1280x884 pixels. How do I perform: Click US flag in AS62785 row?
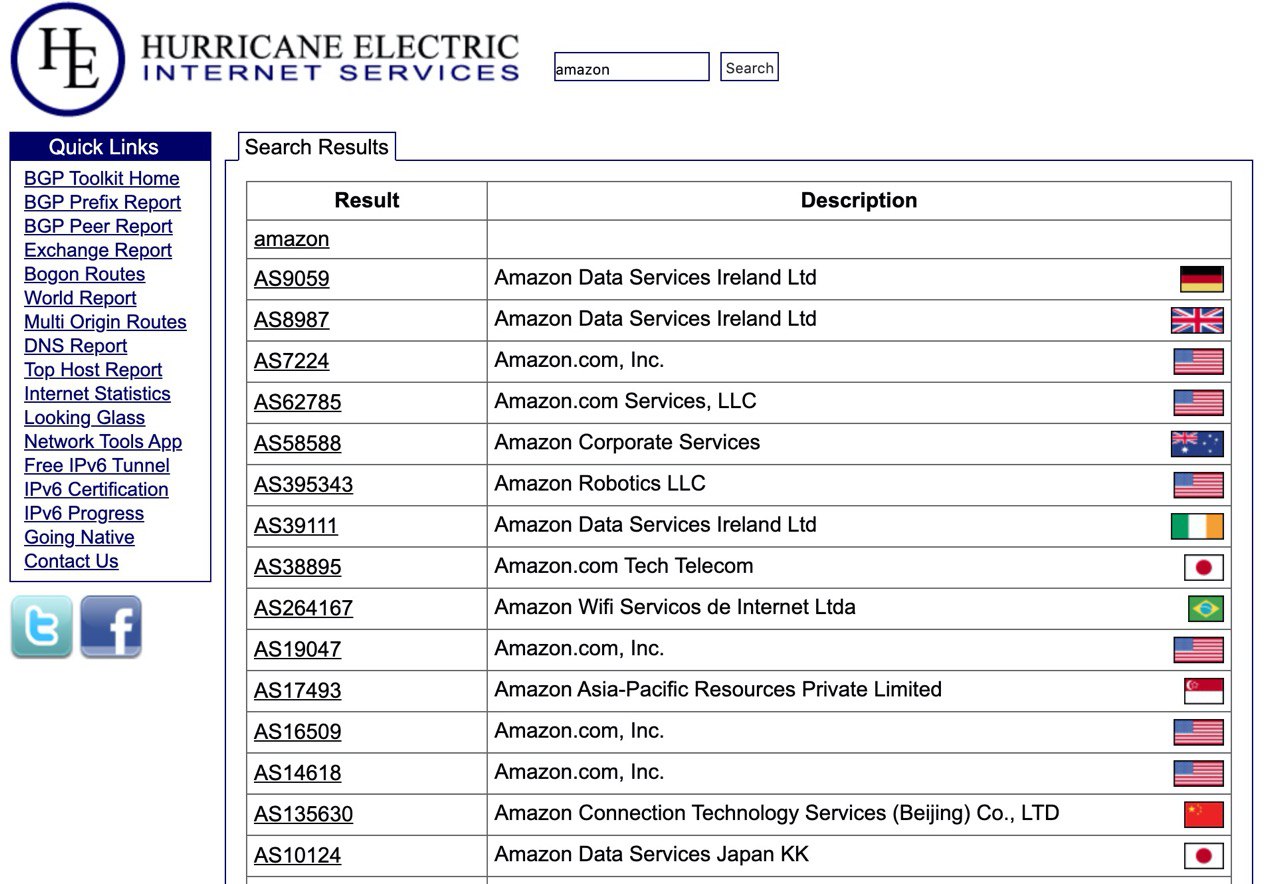tap(1198, 402)
